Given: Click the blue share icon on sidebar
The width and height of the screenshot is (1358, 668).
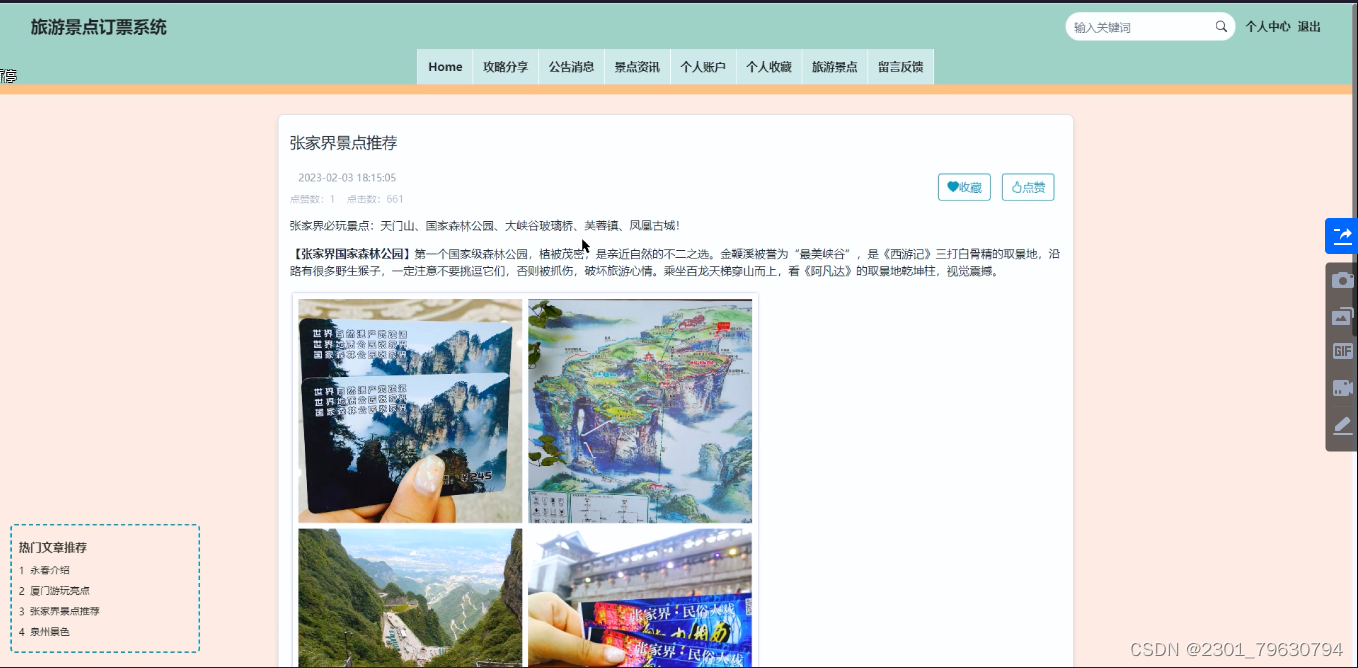Looking at the screenshot, I should [1341, 235].
